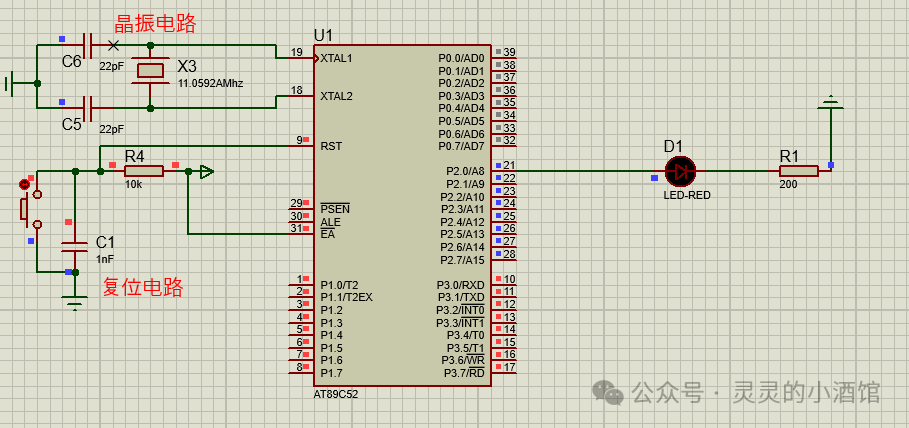Select the C6 capacitor symbol
This screenshot has height=428, width=909.
[x=88, y=45]
